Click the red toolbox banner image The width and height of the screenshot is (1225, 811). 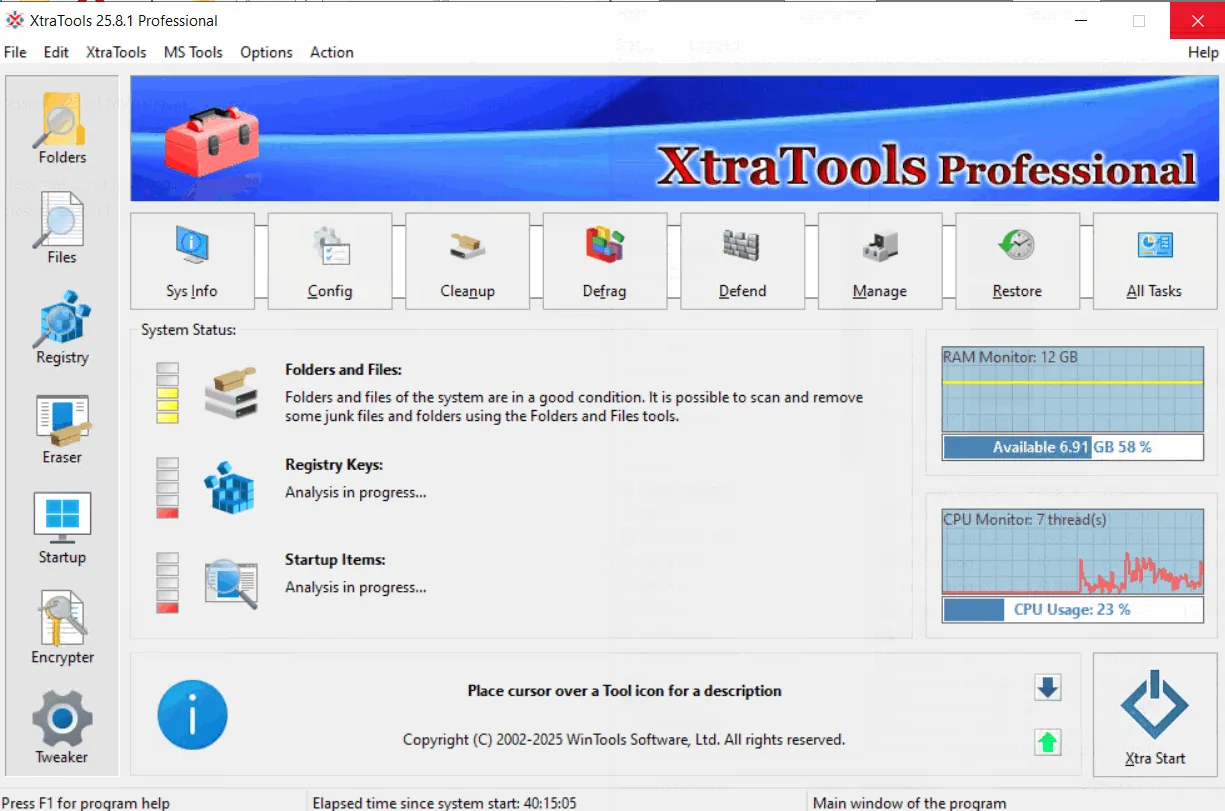coord(211,141)
